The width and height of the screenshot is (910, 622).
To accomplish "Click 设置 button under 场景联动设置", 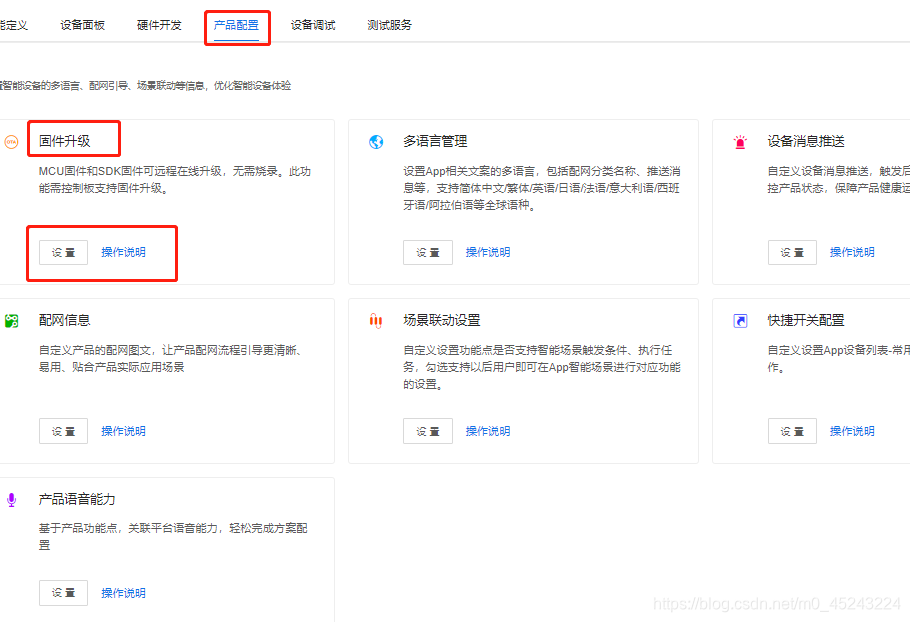I will tap(428, 431).
